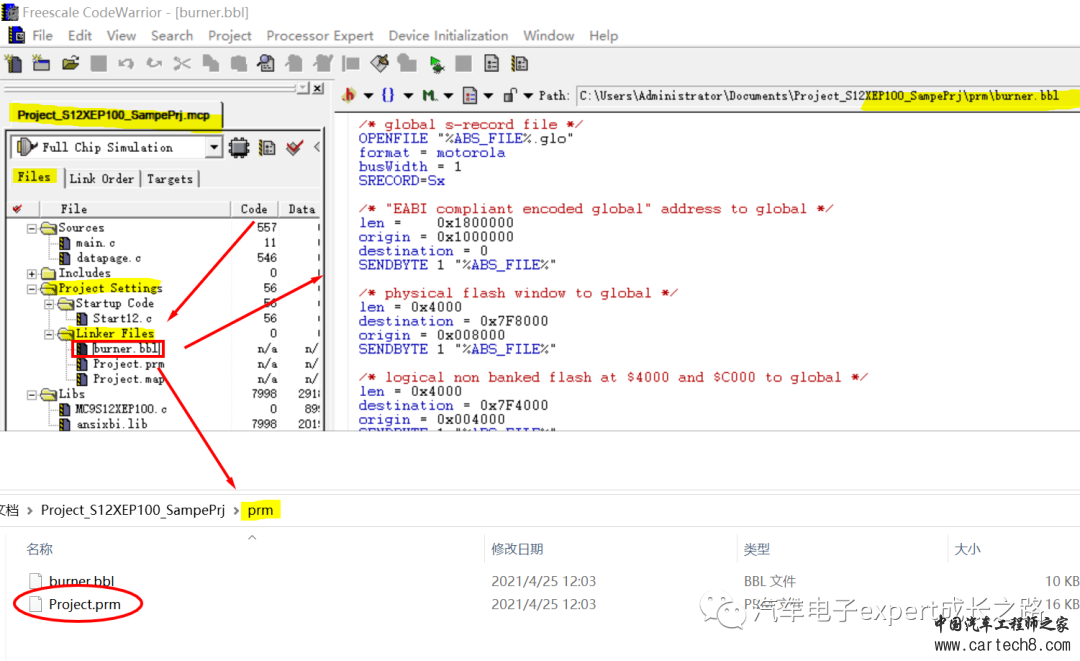Image resolution: width=1080 pixels, height=661 pixels.
Task: Open dropdown arrow next to braces icon
Action: click(x=408, y=96)
